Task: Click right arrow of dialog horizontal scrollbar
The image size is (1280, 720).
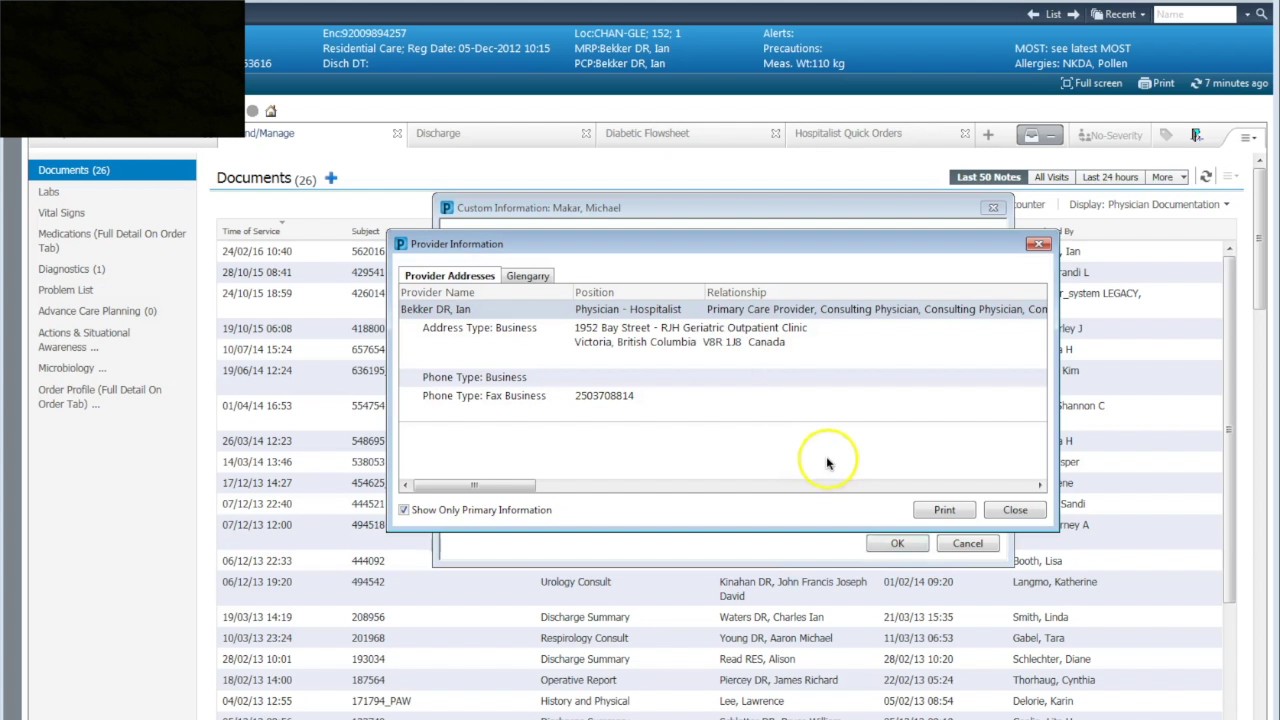Action: 1040,485
